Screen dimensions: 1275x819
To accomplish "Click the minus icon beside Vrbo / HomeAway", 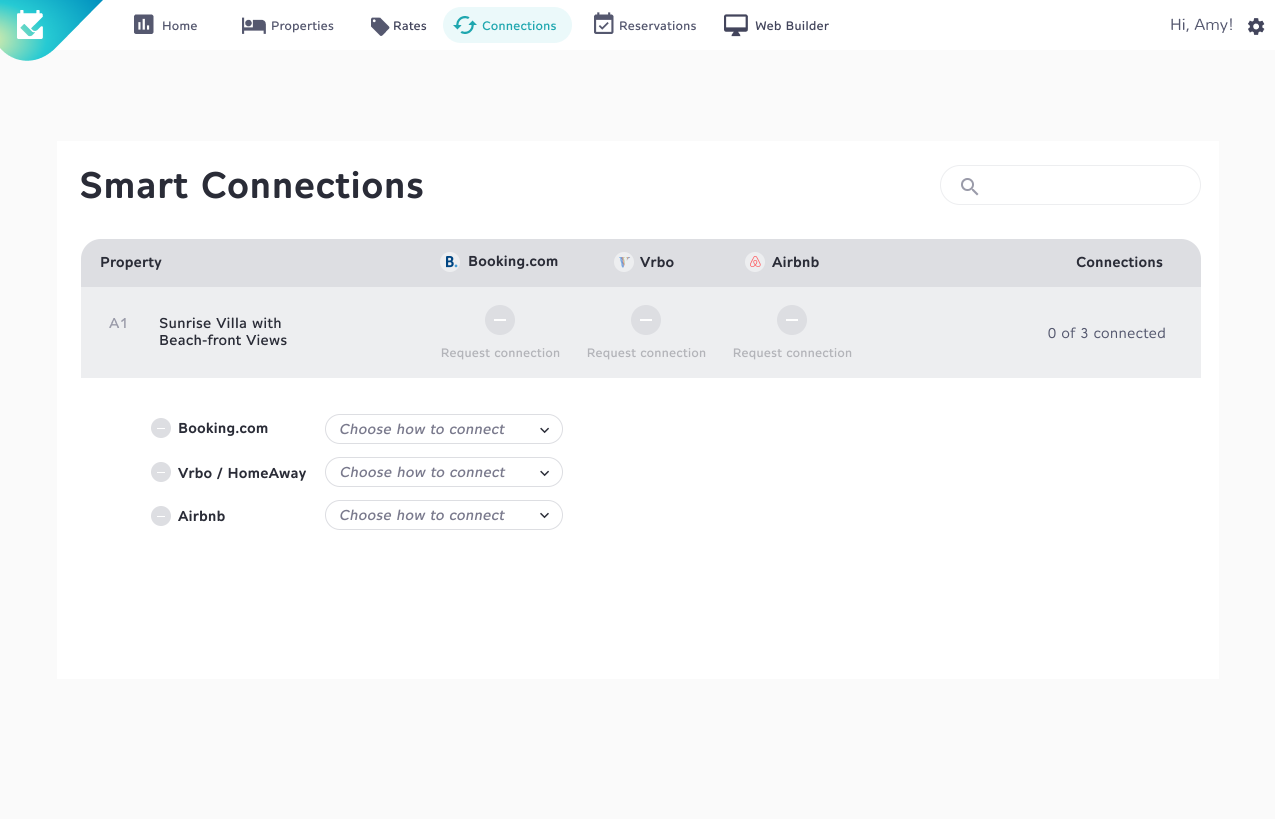I will pos(161,472).
